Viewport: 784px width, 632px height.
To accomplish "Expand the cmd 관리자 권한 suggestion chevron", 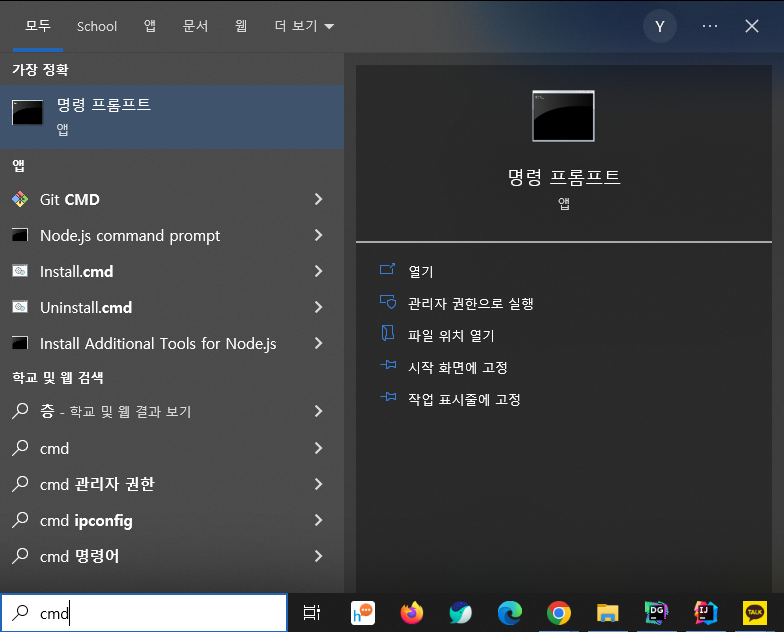I will 318,484.
